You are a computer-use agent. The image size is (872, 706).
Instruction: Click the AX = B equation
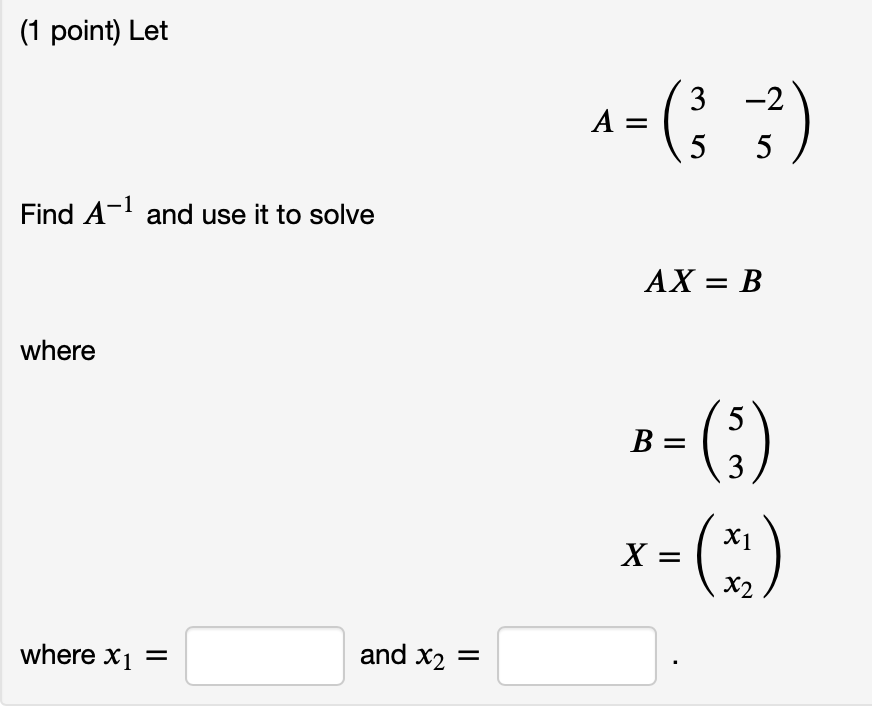(x=701, y=284)
